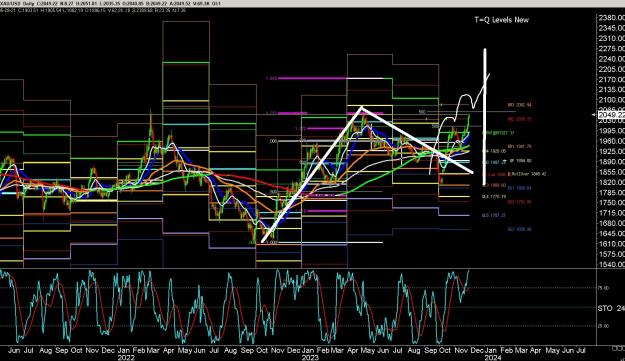Click the 1610.00 price axis label
625x361 pixels.
(x=611, y=244)
